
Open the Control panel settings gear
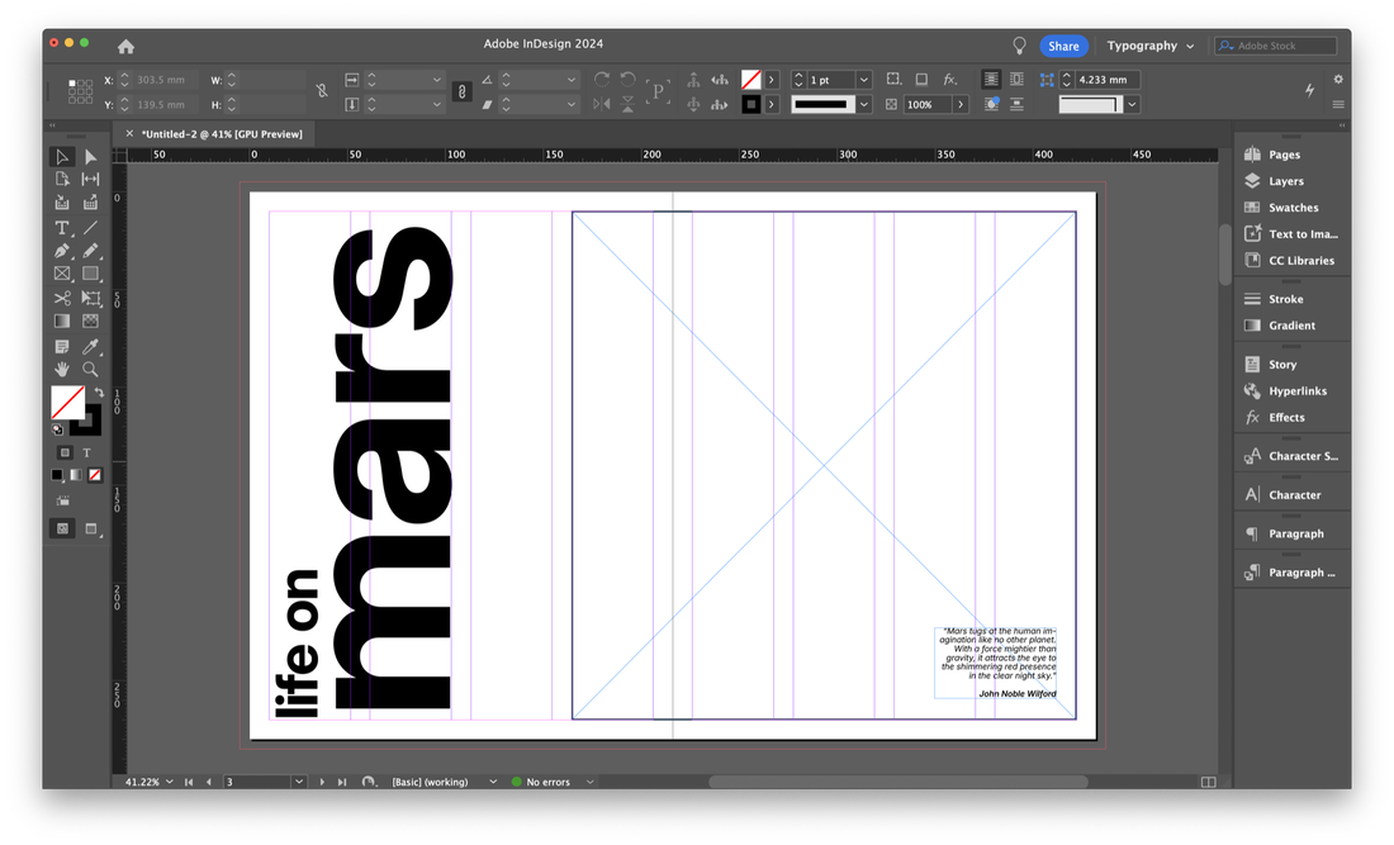[1338, 79]
